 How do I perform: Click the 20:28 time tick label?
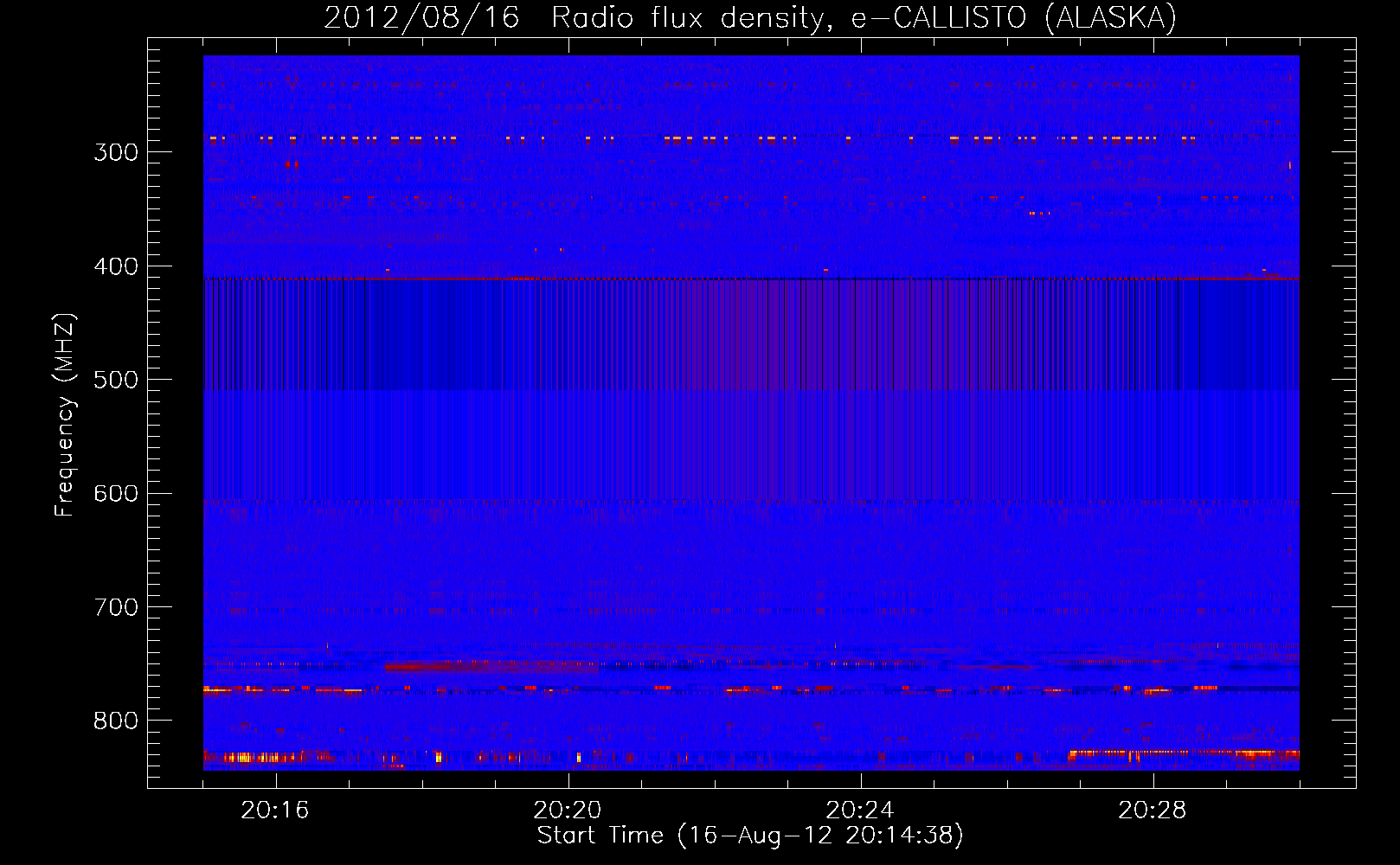[x=1153, y=811]
